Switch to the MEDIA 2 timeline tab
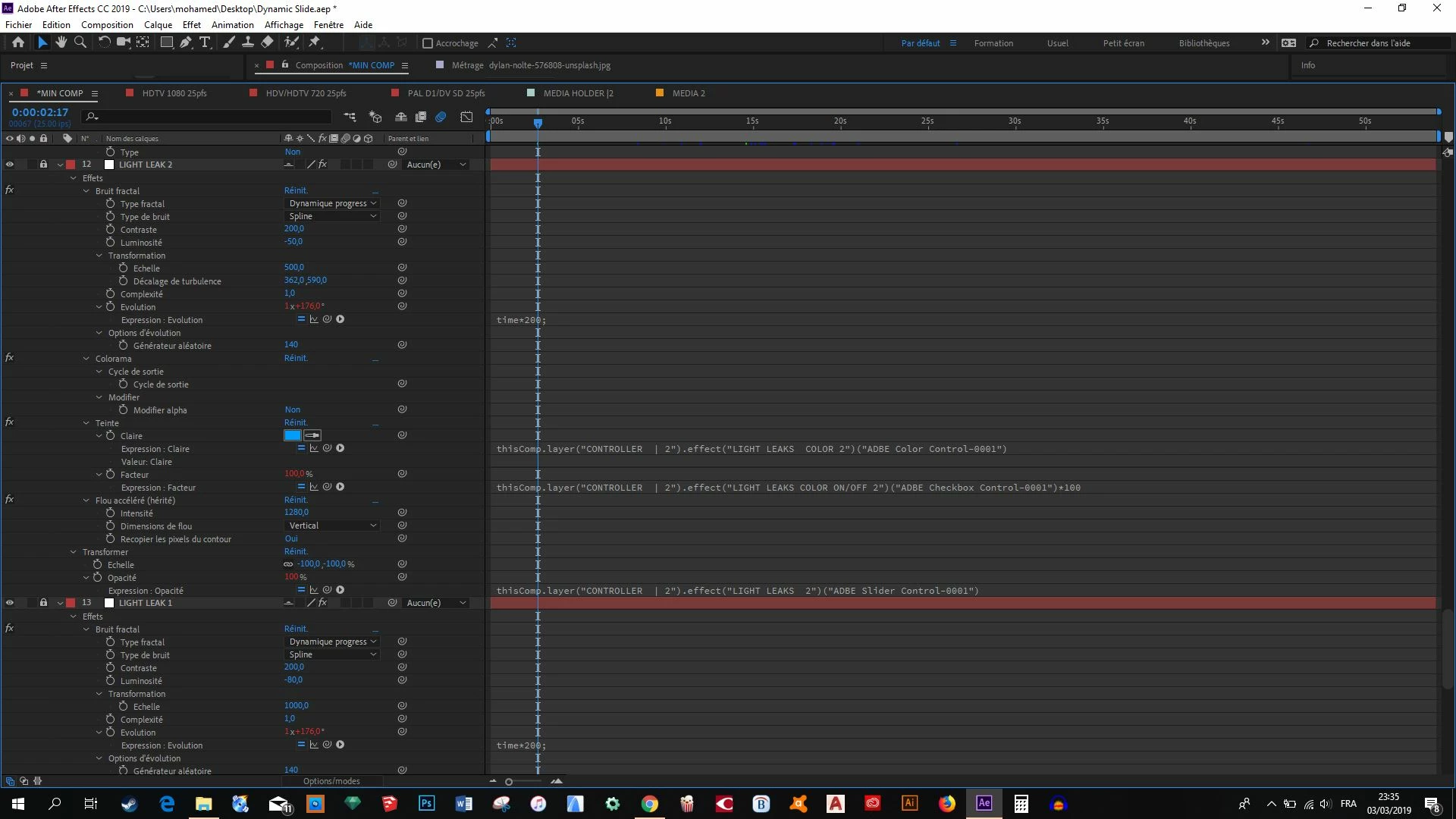 point(688,93)
